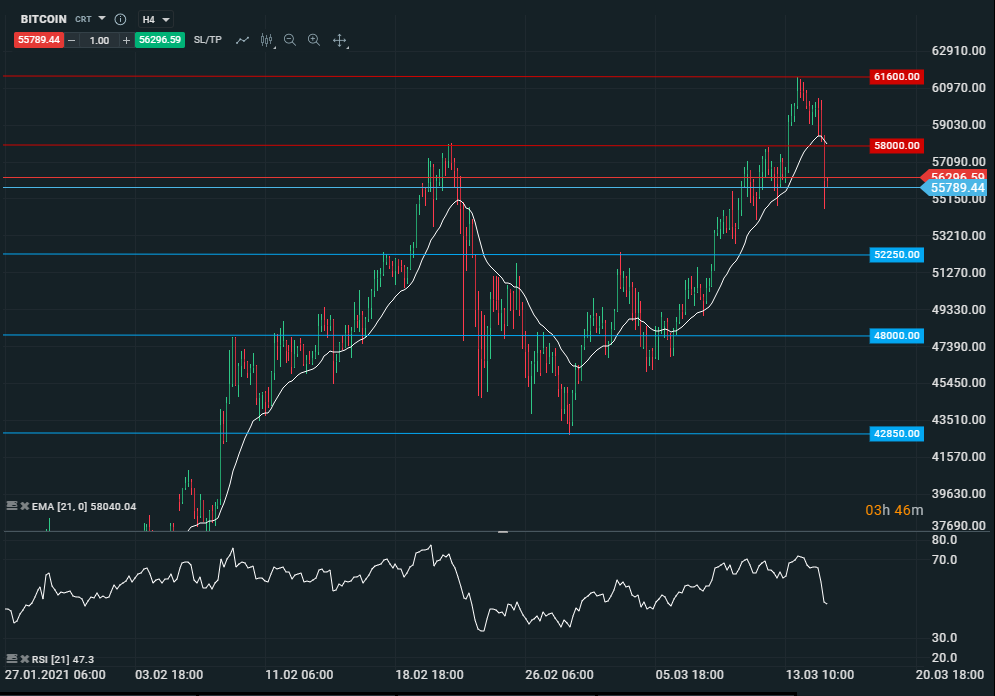Zoom in the chart

click(313, 40)
